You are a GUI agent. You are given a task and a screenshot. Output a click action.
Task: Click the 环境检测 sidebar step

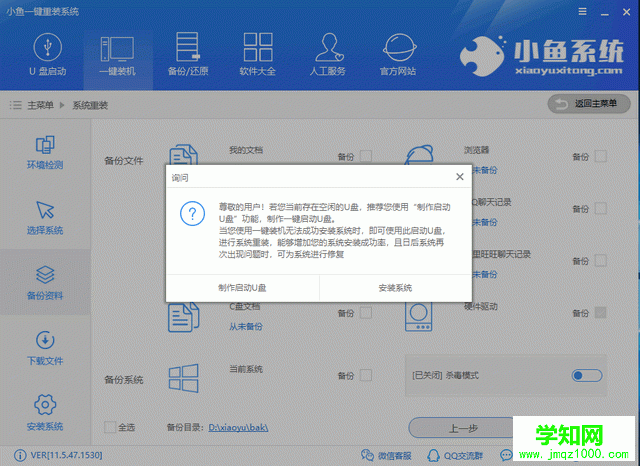tap(45, 152)
